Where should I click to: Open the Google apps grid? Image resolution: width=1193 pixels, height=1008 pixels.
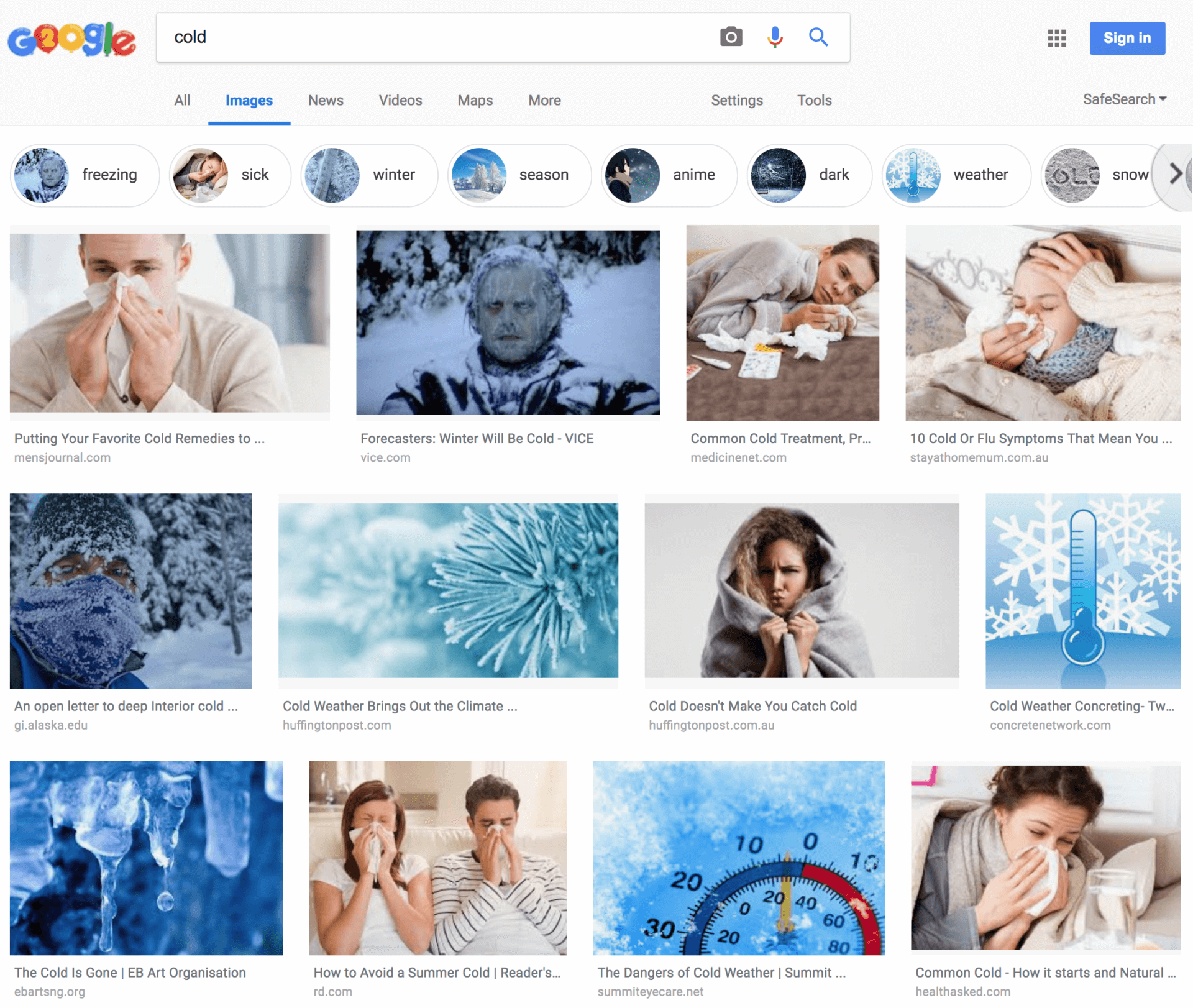tap(1056, 38)
